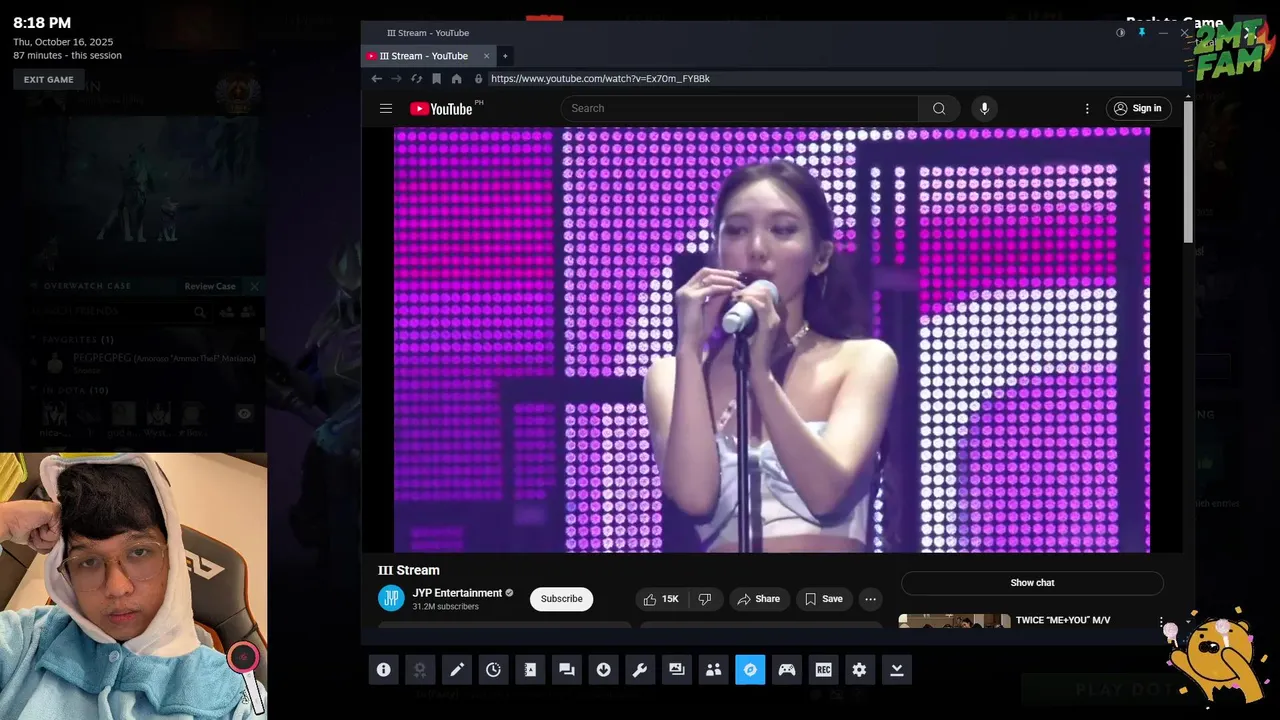Screen dimensions: 1280x720
Task: Click the YouTube page scrollbar
Action: 1188,170
